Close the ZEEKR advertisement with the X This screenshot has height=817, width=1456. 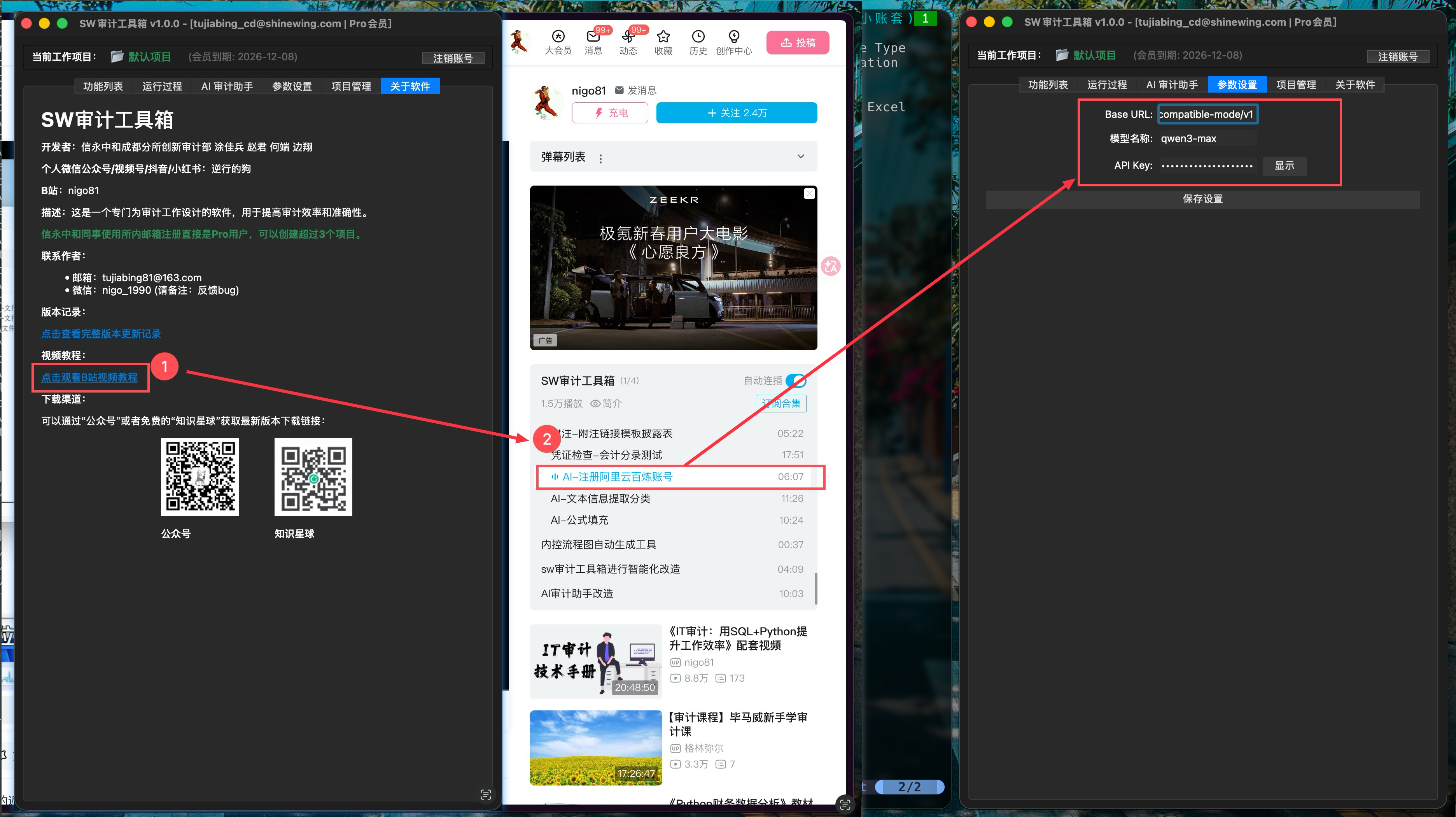(809, 193)
